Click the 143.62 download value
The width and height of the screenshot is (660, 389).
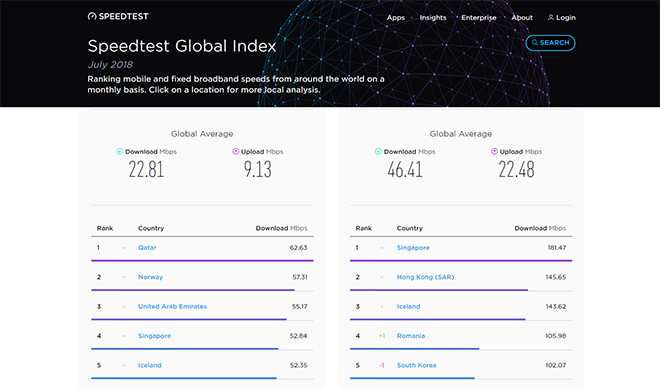556,306
